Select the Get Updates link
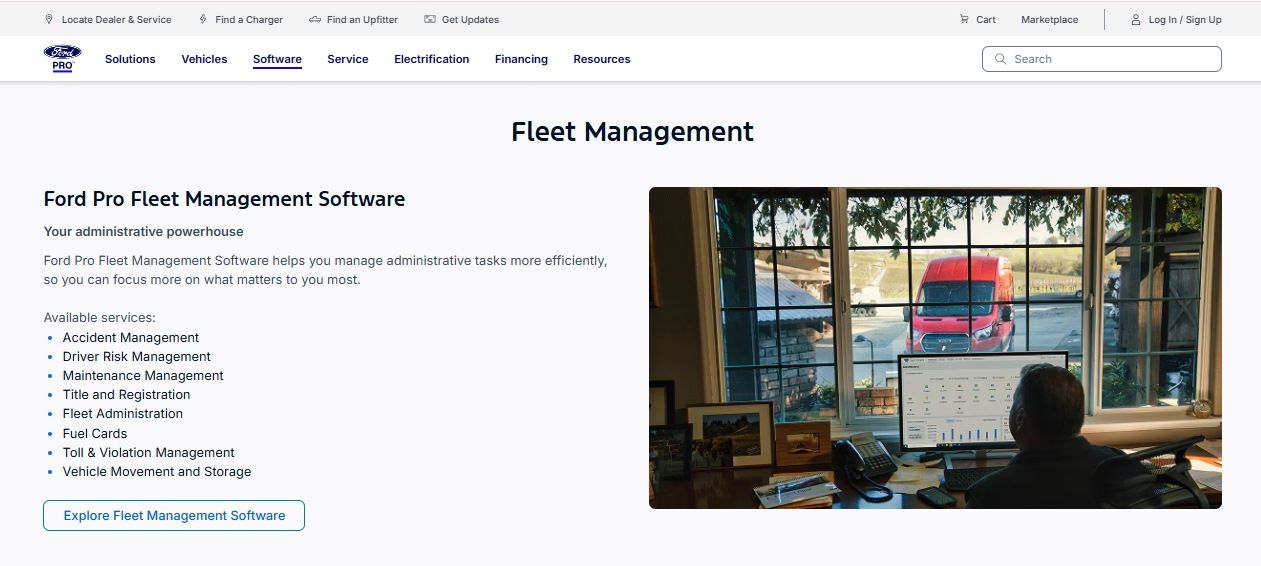This screenshot has width=1261, height=566. pos(470,19)
